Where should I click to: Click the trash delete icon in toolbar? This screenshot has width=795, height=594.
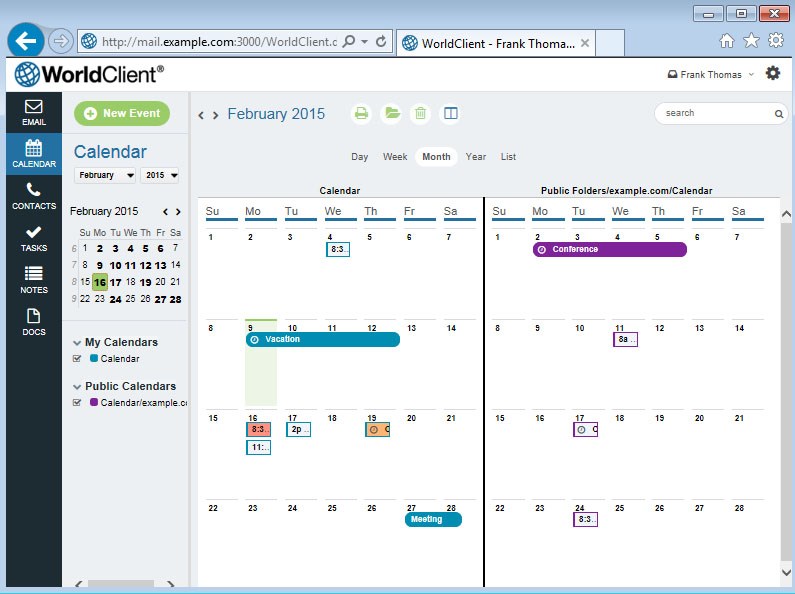click(x=420, y=113)
